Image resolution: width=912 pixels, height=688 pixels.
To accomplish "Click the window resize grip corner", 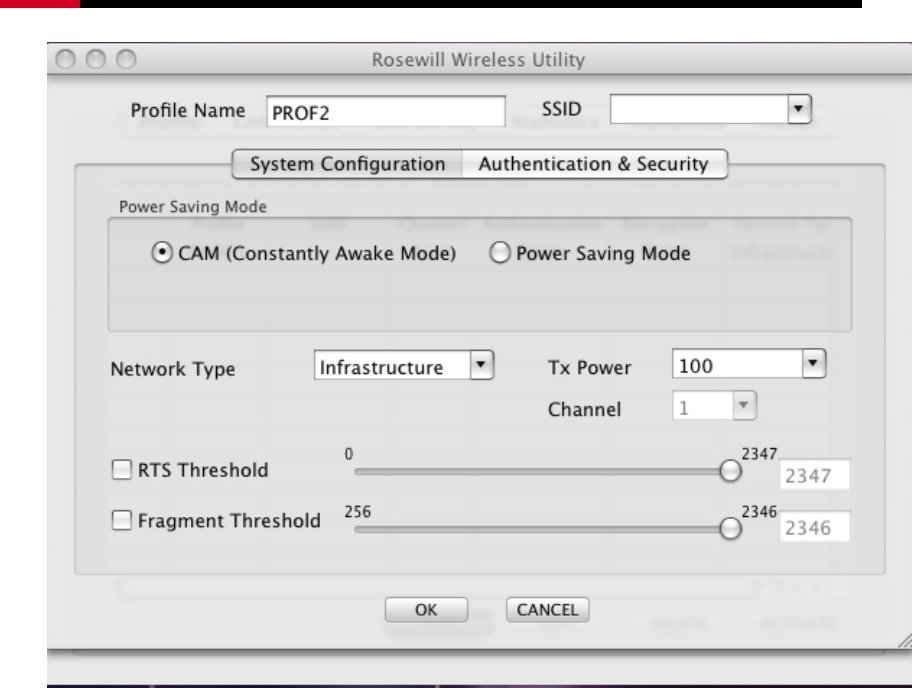I will coord(904,640).
